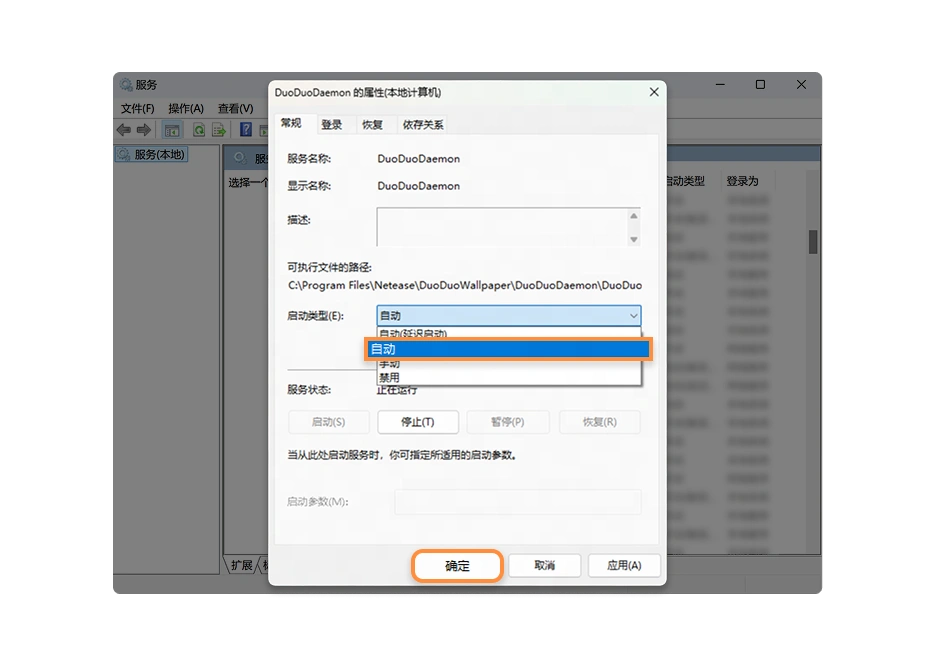Open the 启动类型 combo box arrow

click(633, 316)
